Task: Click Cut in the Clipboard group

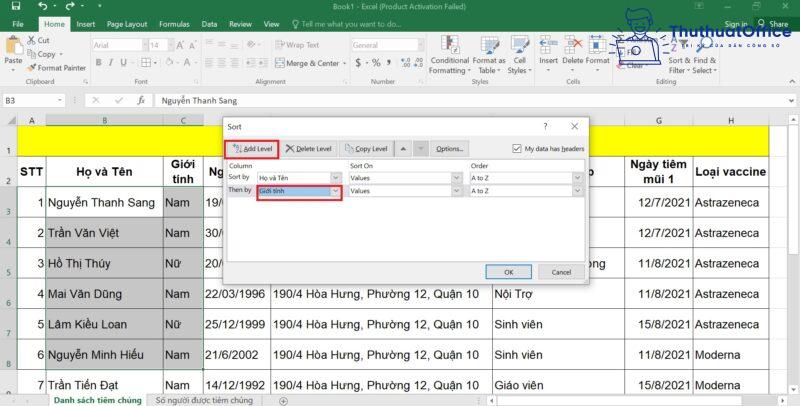Action: 38,40
